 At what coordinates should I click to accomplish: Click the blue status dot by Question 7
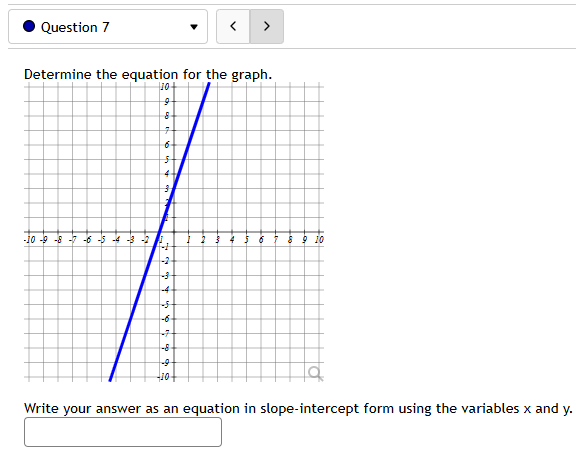(x=29, y=26)
